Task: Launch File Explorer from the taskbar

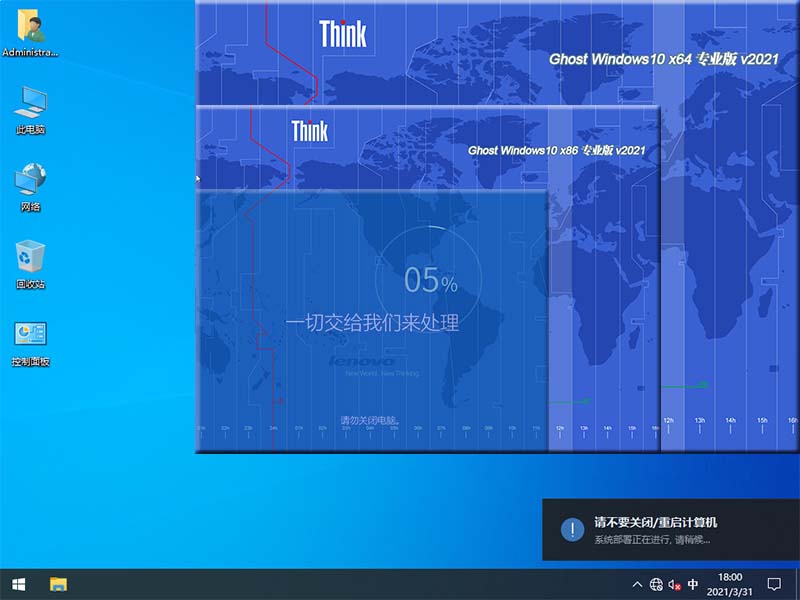Action: pyautogui.click(x=58, y=584)
